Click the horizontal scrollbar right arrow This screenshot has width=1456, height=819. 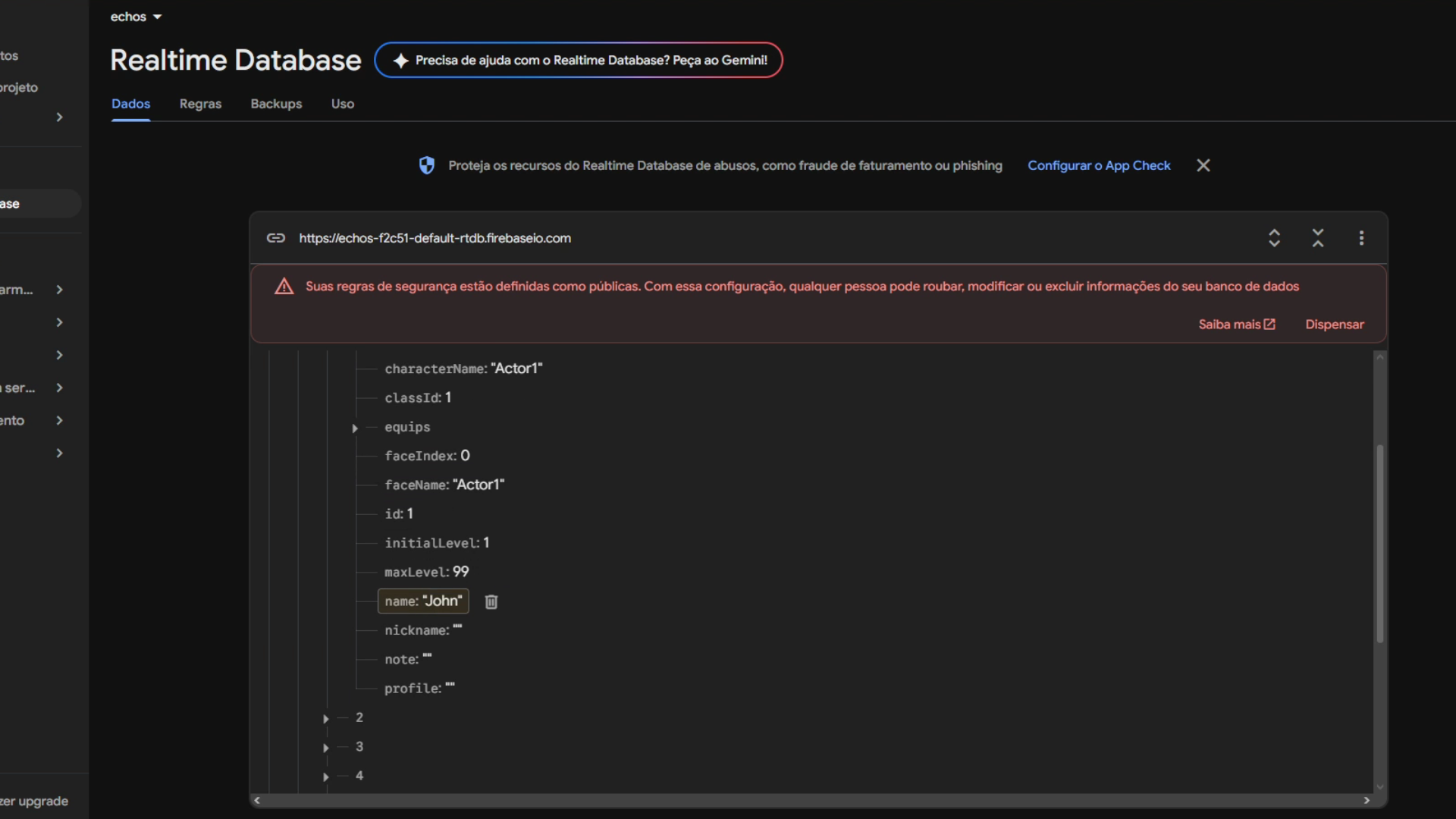click(1367, 800)
